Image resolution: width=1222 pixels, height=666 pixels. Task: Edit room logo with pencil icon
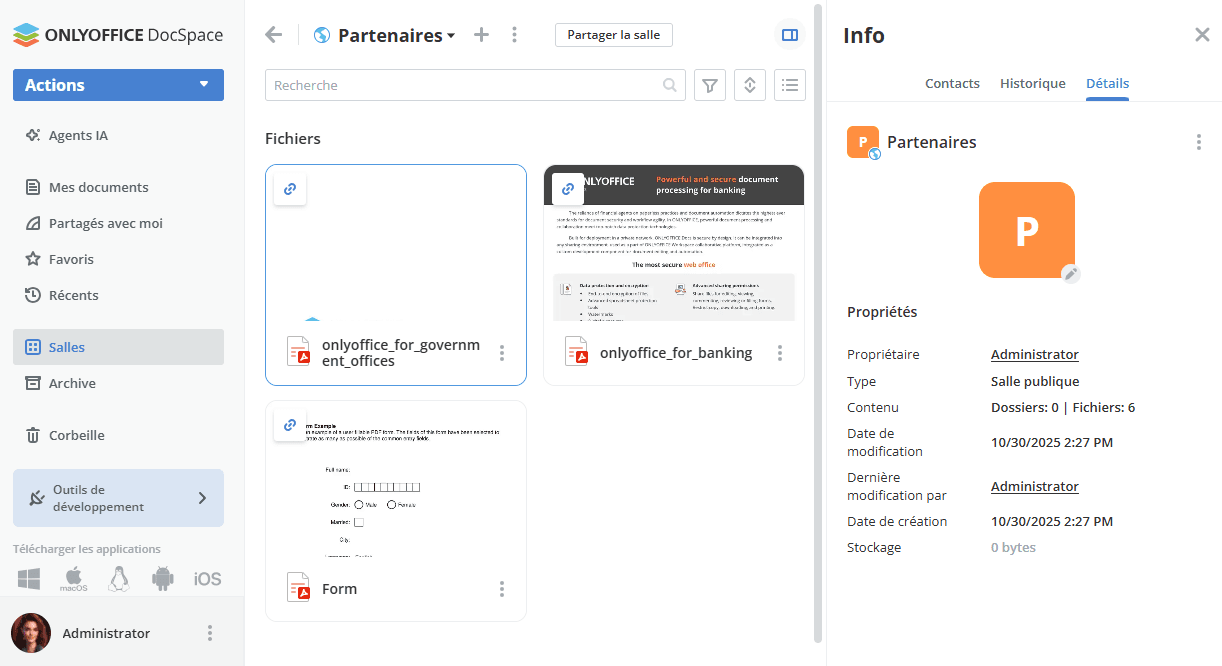click(x=1071, y=274)
